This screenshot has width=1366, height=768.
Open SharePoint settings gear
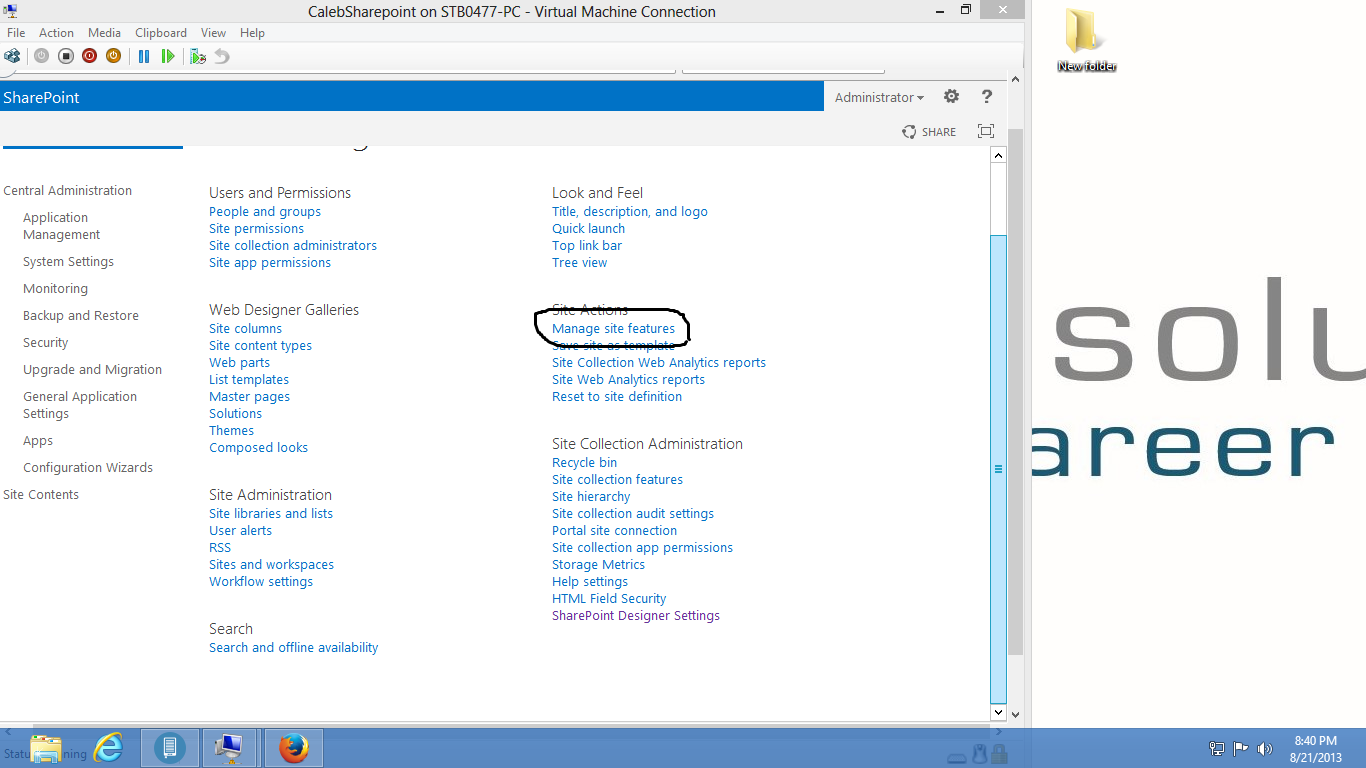click(x=951, y=97)
